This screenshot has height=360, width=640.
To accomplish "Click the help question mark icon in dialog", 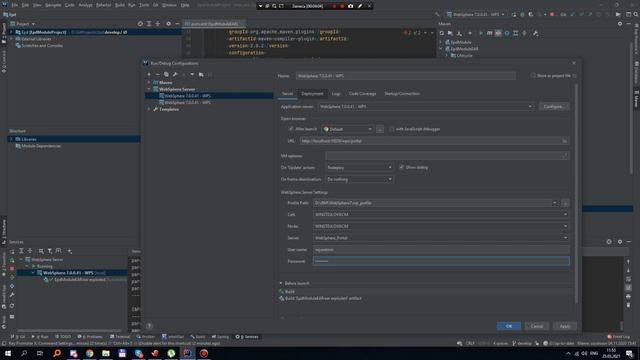I will (x=149, y=326).
